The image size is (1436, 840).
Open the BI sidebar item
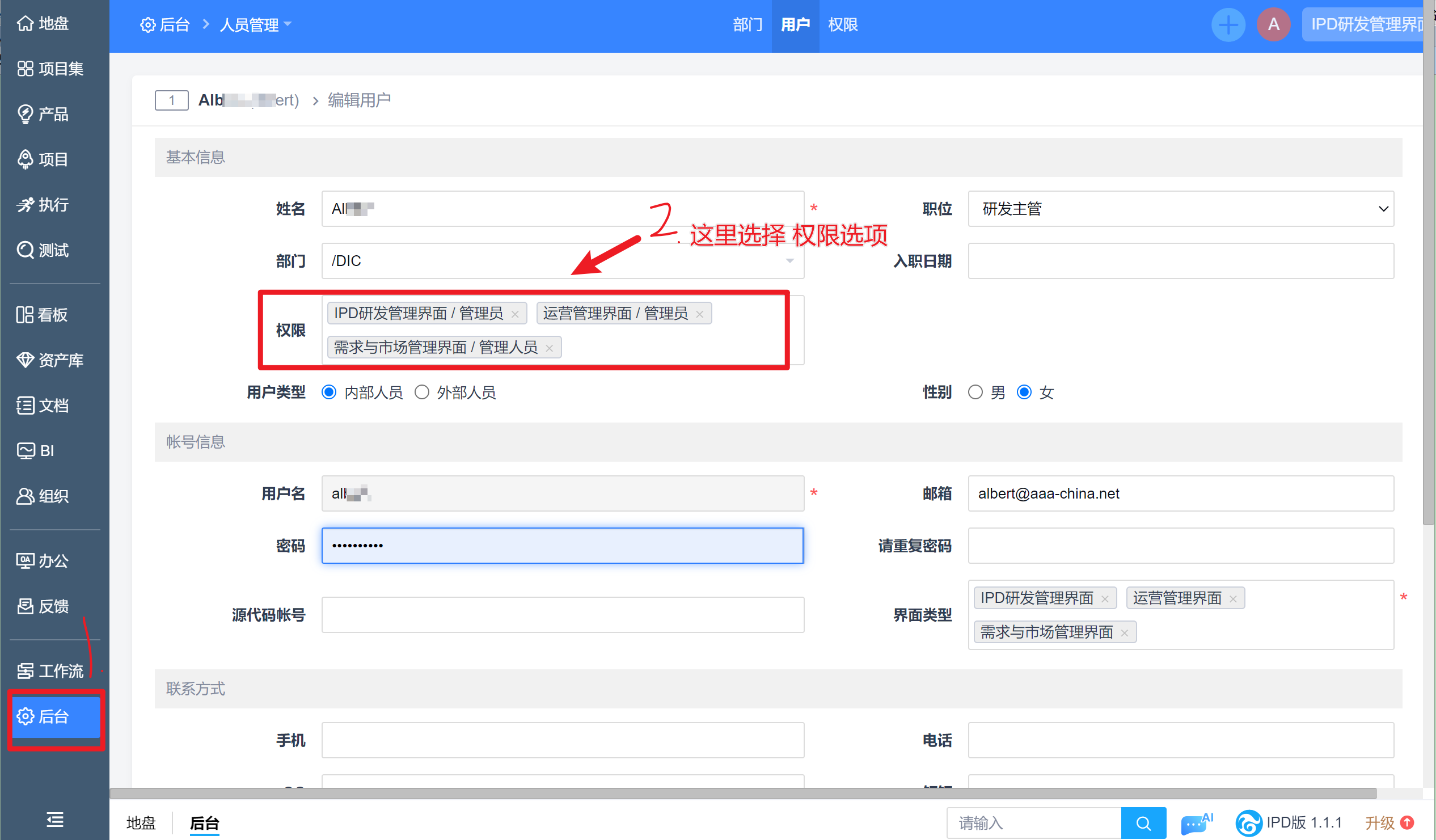click(36, 451)
